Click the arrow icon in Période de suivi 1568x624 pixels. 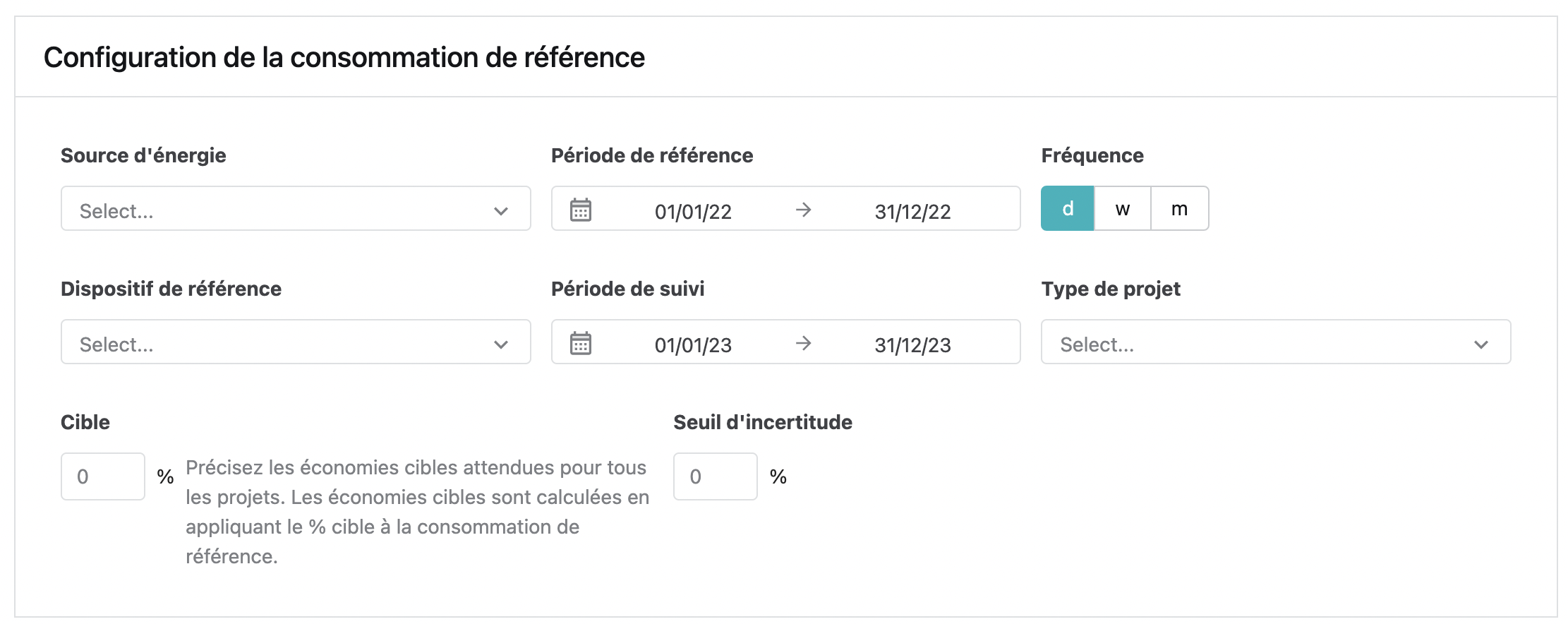coord(803,343)
